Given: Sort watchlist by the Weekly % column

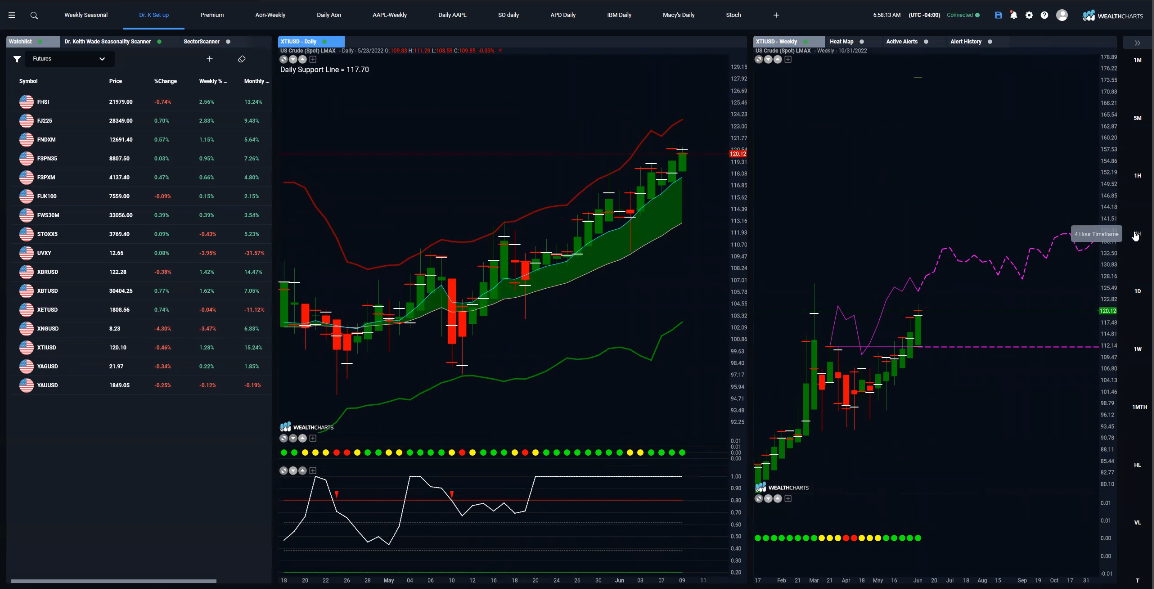Looking at the screenshot, I should point(212,81).
